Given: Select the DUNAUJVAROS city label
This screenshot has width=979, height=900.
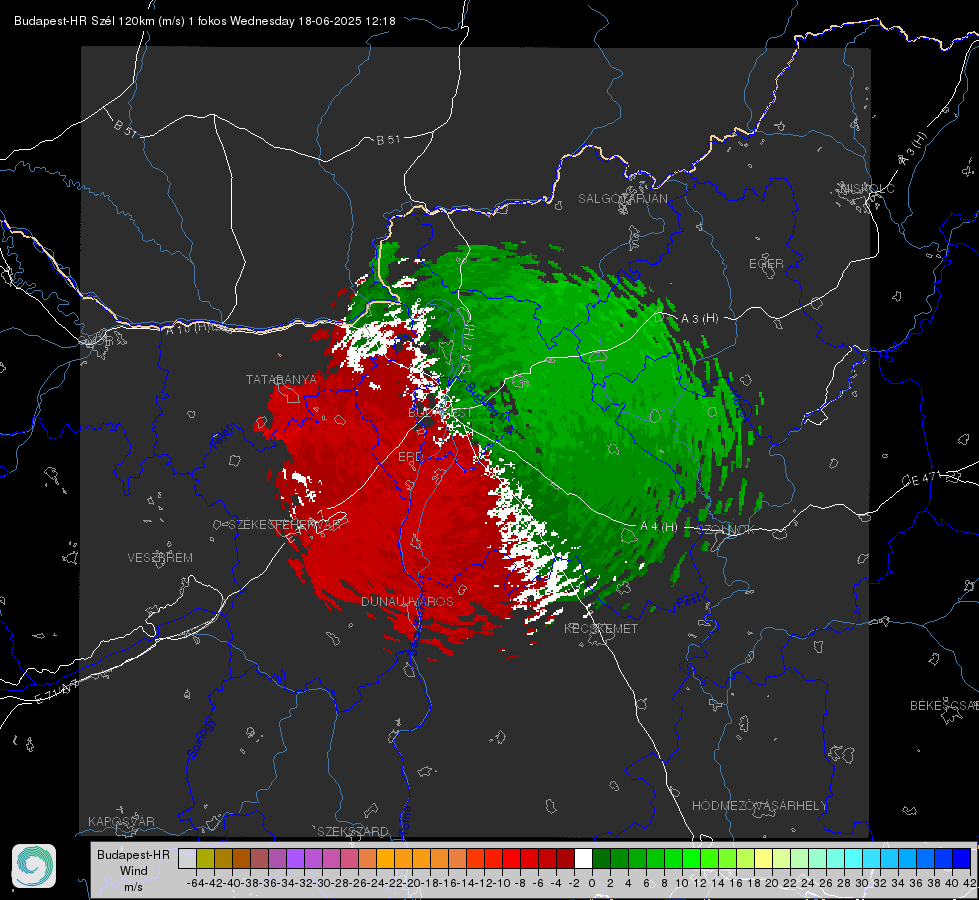Looking at the screenshot, I should click(x=407, y=601).
